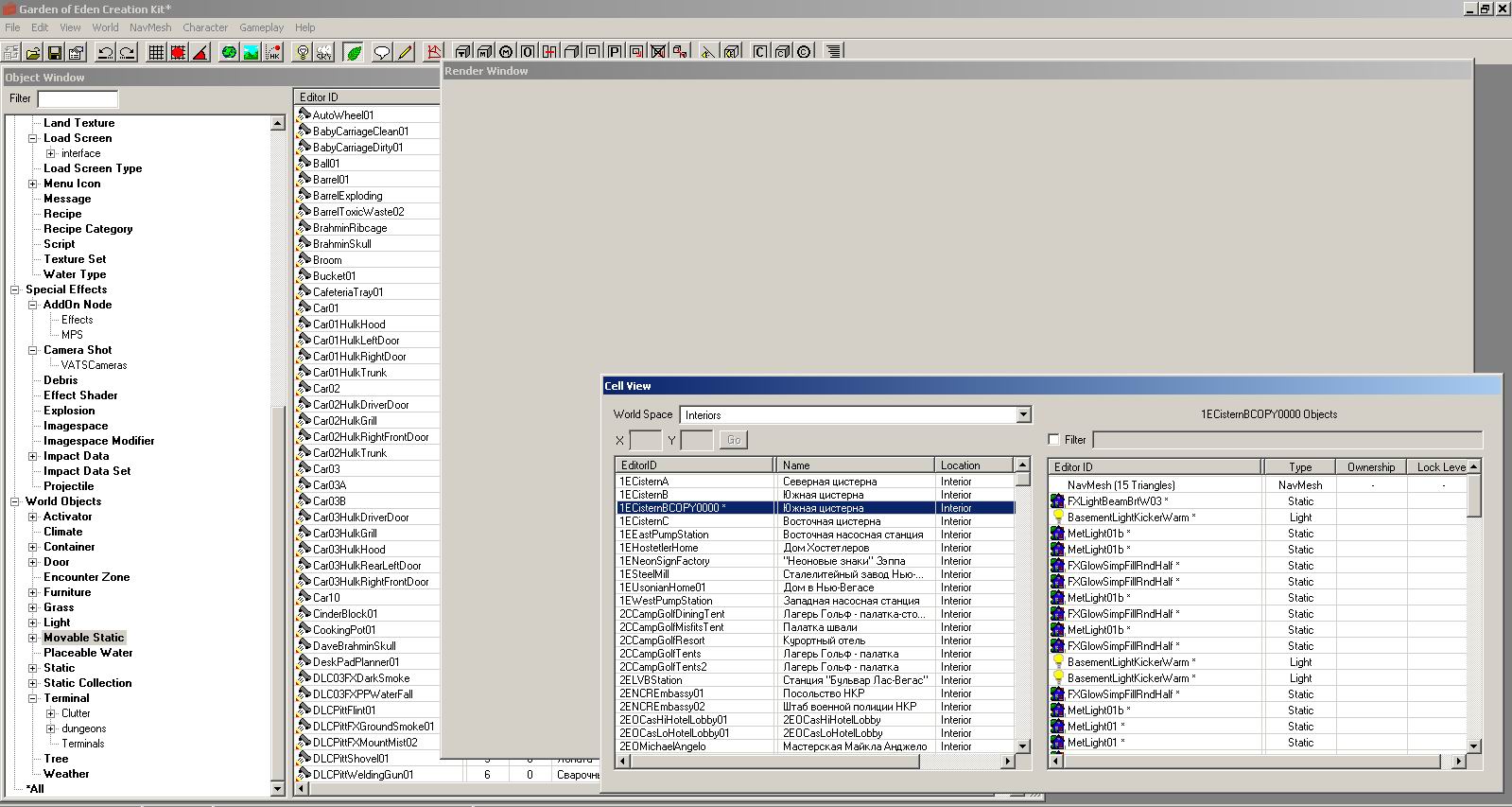The width and height of the screenshot is (1512, 807).
Task: Open the Character menu
Action: (x=205, y=27)
